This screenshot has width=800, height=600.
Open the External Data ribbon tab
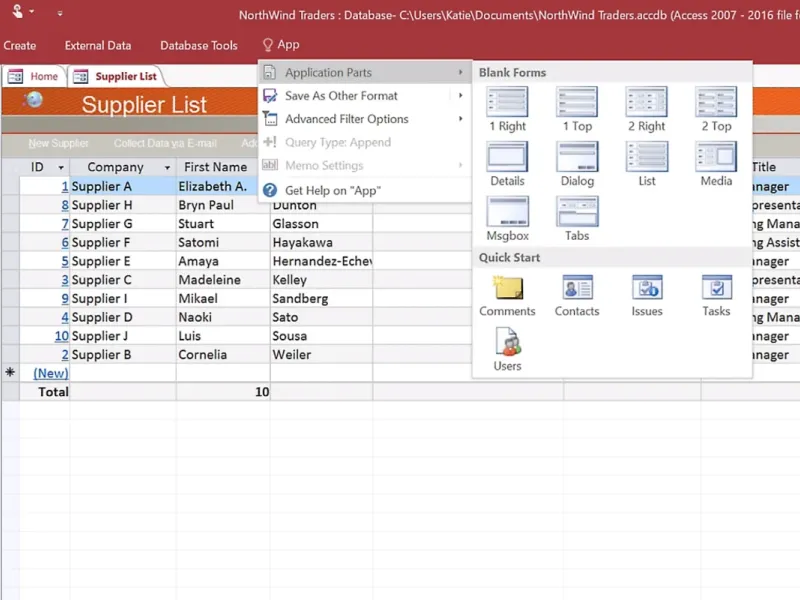point(98,45)
